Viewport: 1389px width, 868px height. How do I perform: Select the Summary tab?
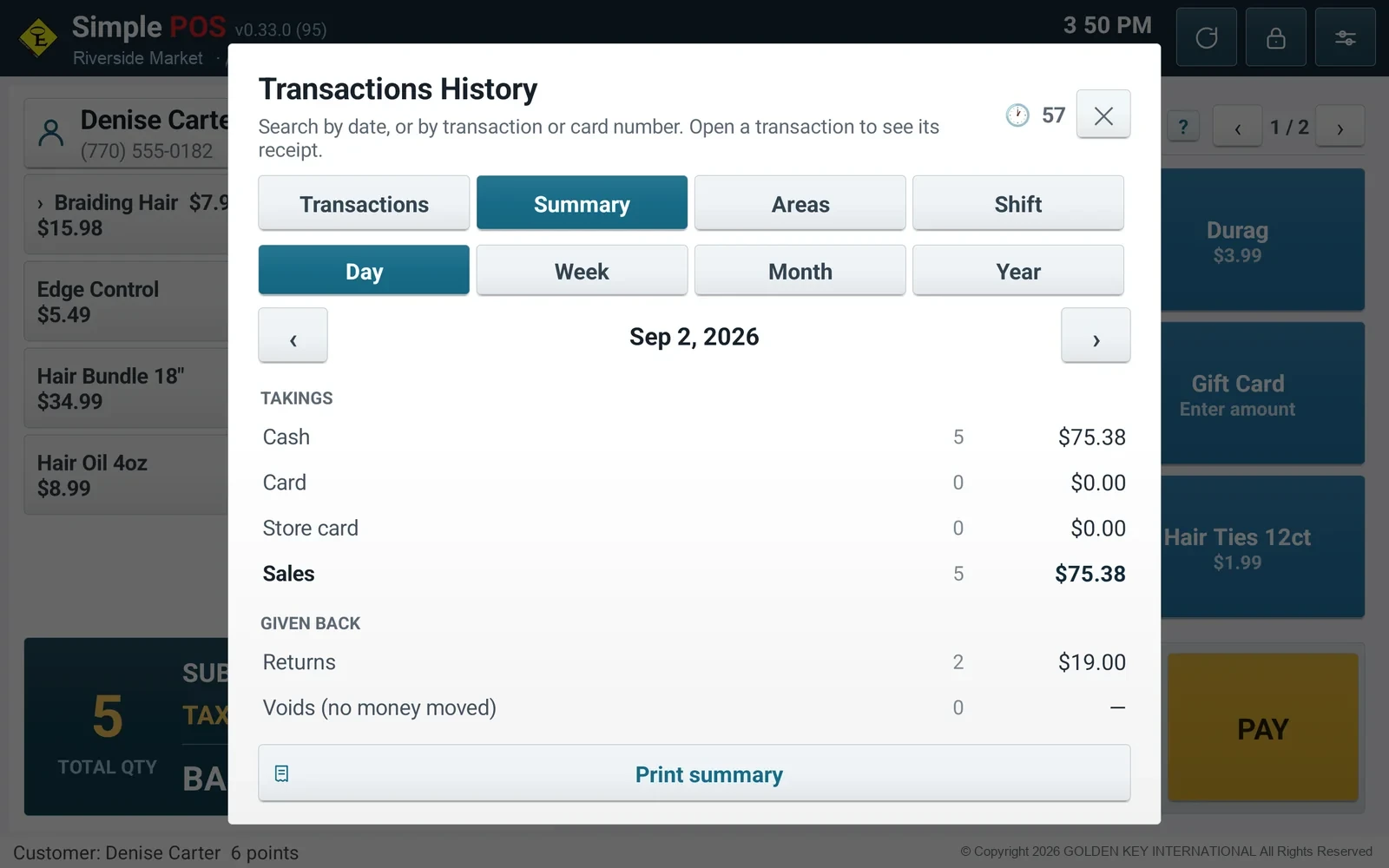point(582,203)
